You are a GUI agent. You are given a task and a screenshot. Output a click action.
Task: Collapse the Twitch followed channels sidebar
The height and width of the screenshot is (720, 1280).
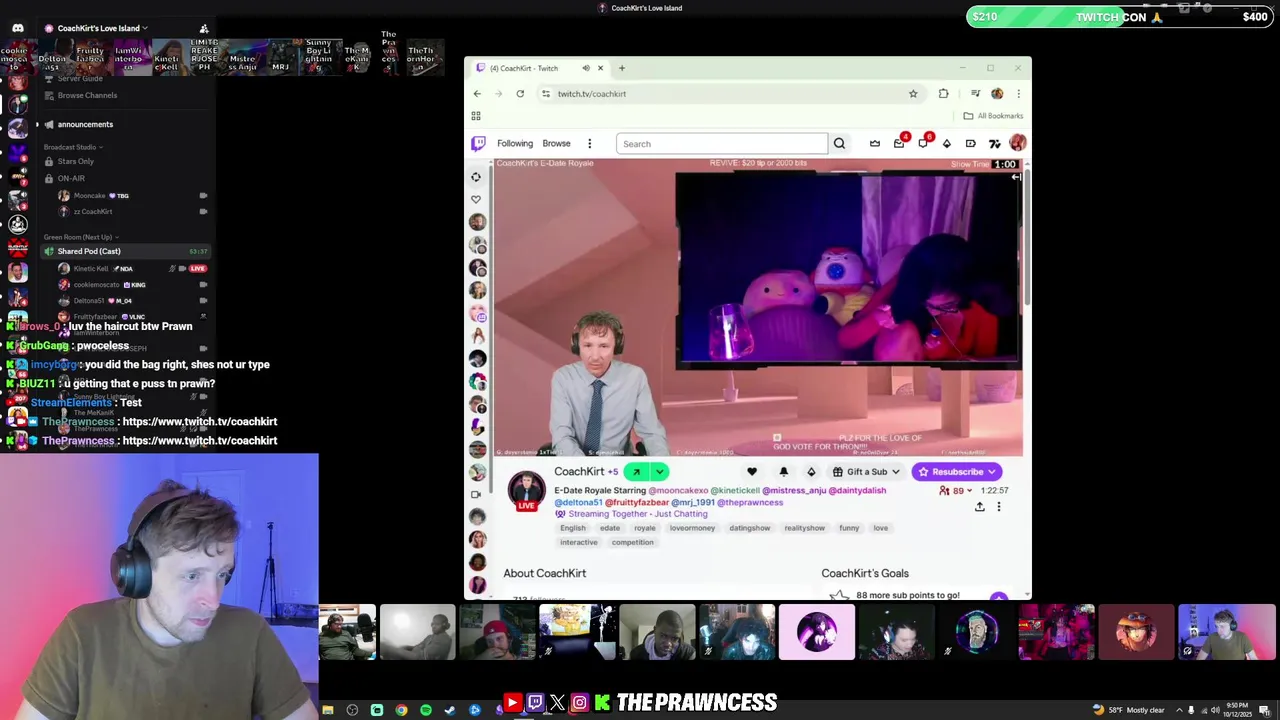(x=477, y=177)
